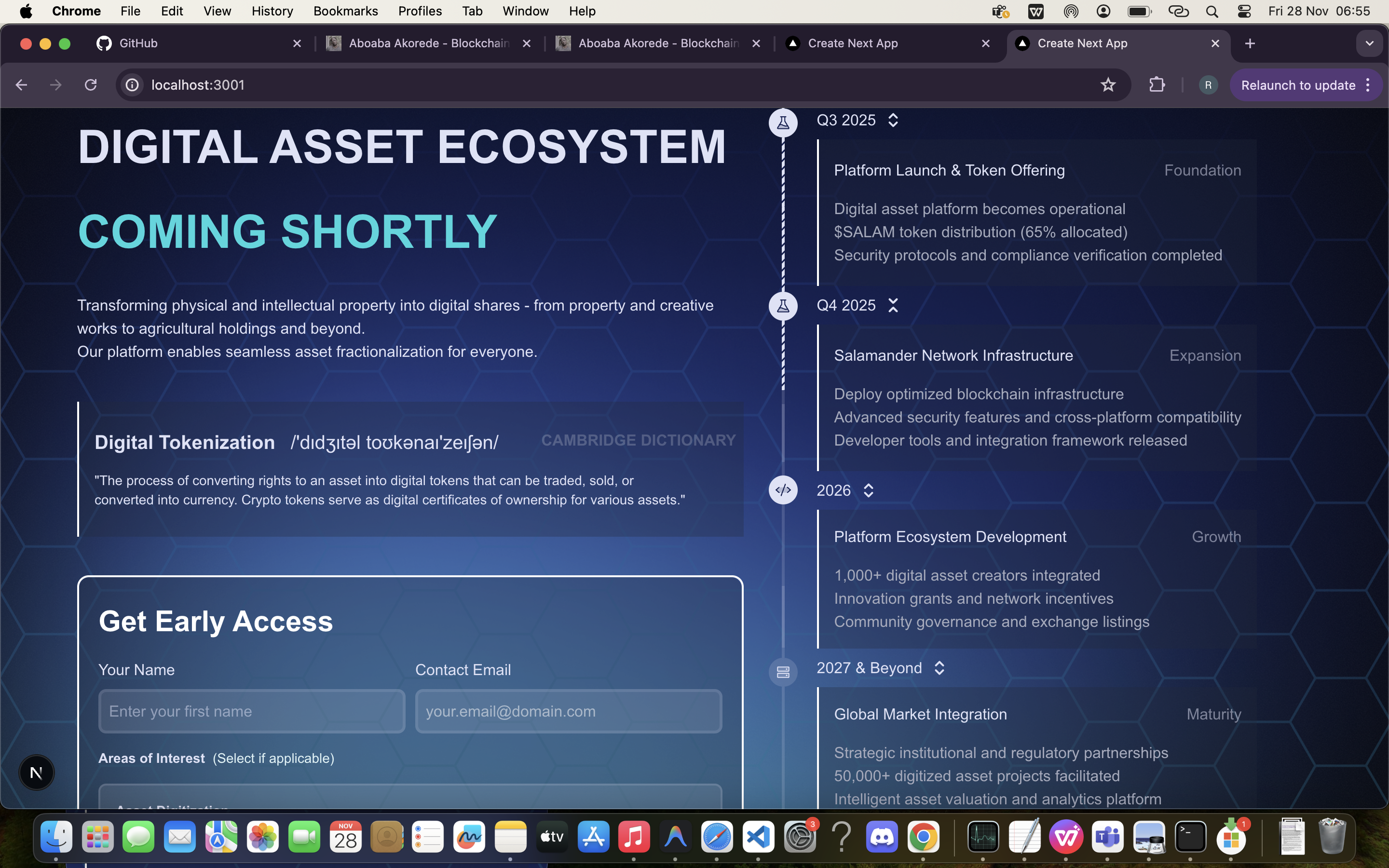Click the flask icon beside Q4 2025
Viewport: 1389px width, 868px height.
(783, 305)
